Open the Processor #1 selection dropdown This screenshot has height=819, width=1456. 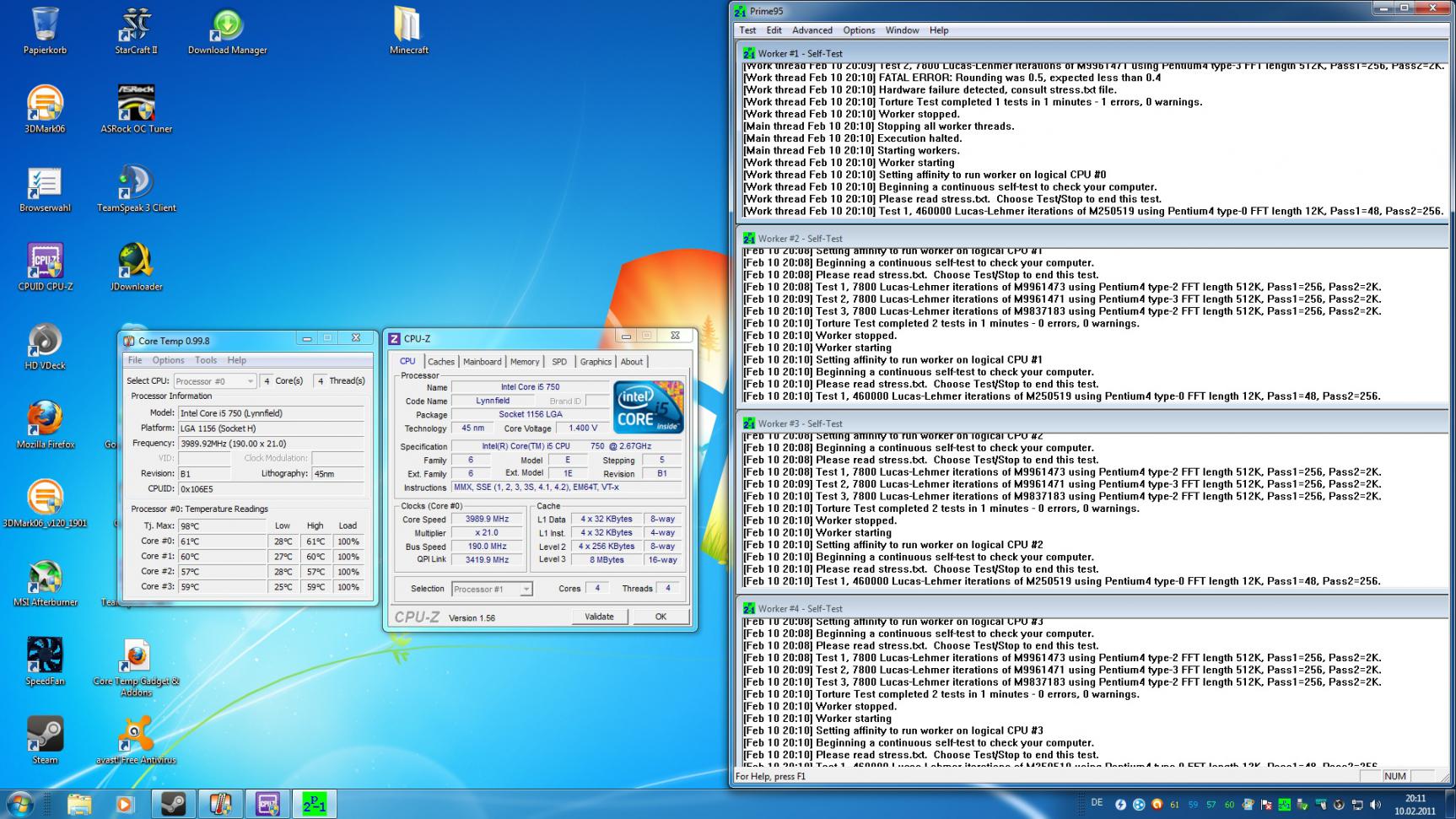492,589
